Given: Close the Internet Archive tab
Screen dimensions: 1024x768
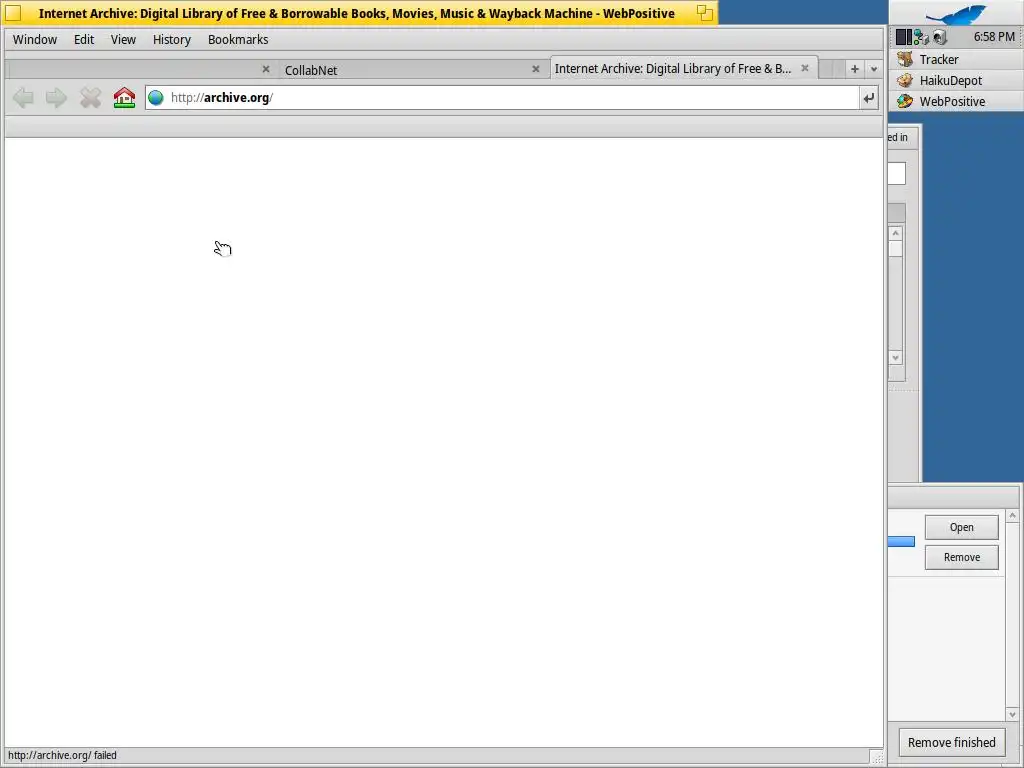Looking at the screenshot, I should pos(805,68).
